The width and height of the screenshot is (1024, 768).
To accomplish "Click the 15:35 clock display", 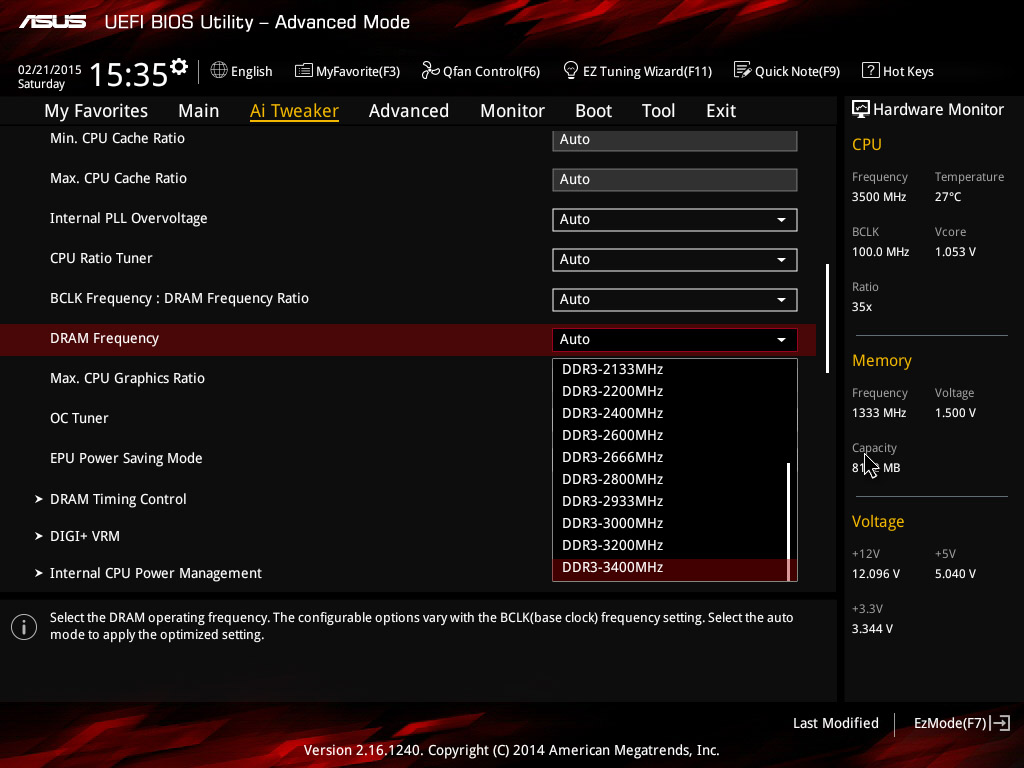I will [x=129, y=74].
